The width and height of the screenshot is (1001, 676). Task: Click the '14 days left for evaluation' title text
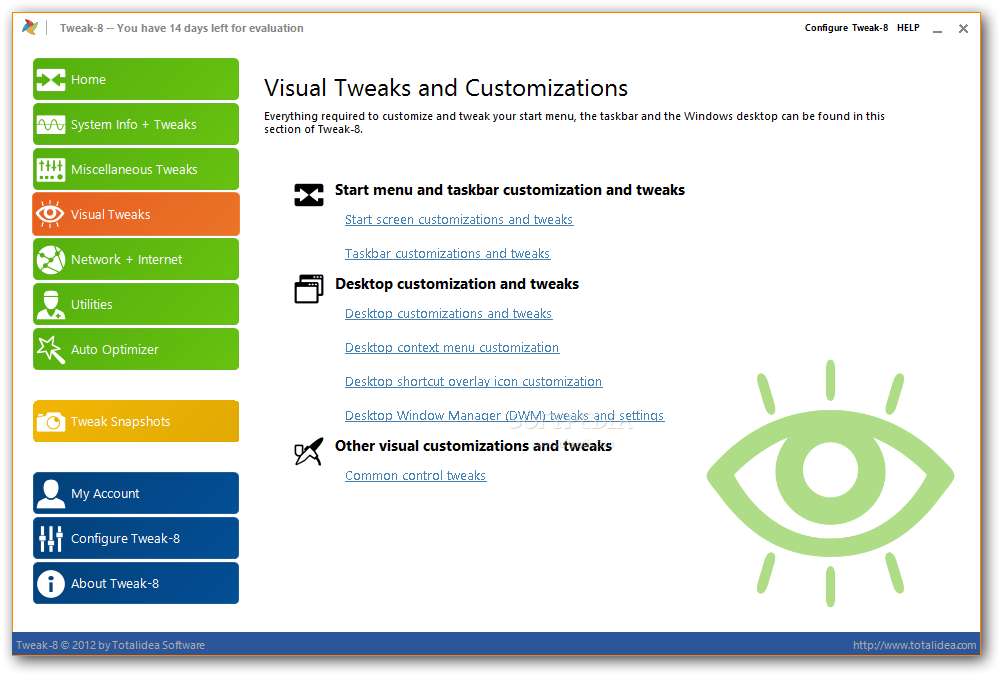(236, 28)
